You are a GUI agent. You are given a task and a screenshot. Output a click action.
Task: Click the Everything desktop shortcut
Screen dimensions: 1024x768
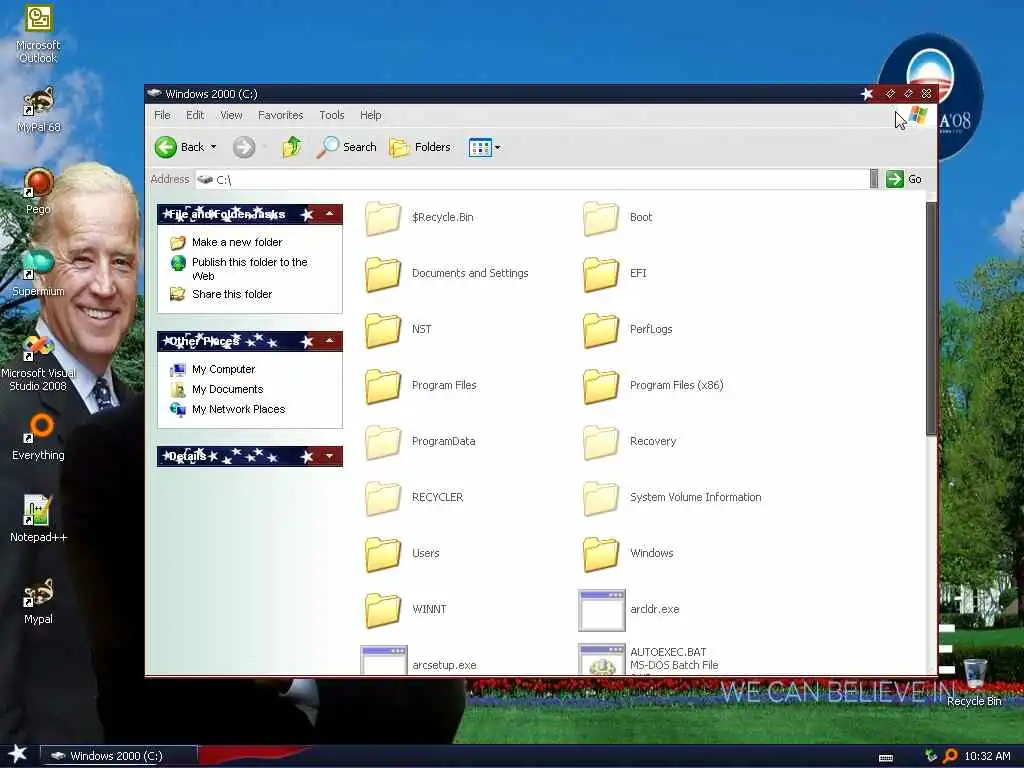[x=39, y=438]
